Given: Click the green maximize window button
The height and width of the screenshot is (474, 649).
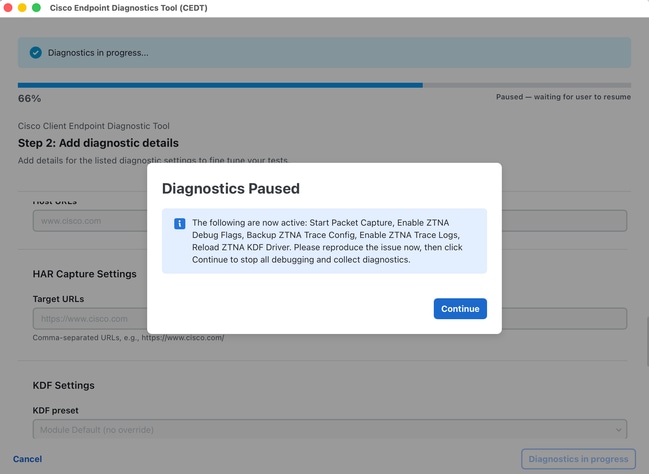Looking at the screenshot, I should pyautogui.click(x=36, y=7).
